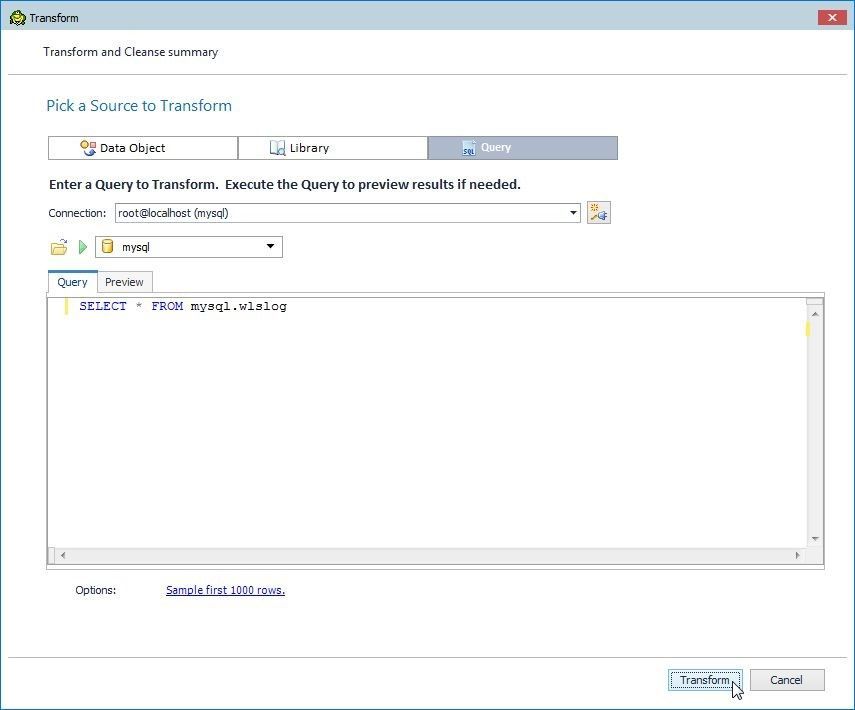Close the Transform dialog window
Screen dimensions: 855x710
[x=832, y=17]
